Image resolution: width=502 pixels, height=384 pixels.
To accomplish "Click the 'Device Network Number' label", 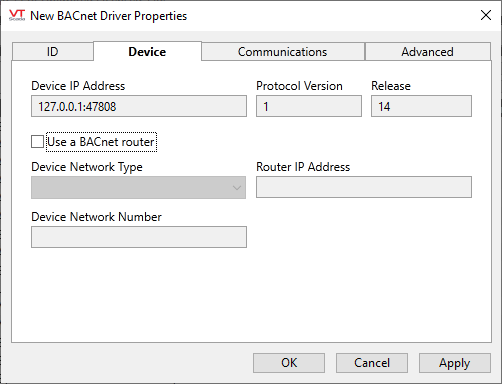I will [x=96, y=217].
